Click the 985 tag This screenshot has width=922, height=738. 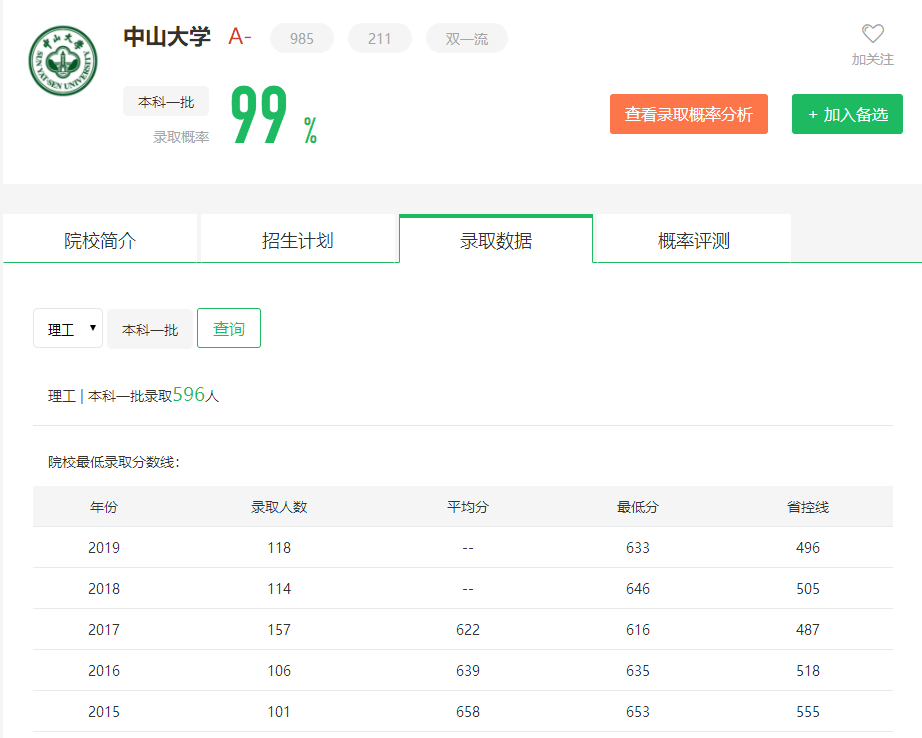[x=302, y=38]
